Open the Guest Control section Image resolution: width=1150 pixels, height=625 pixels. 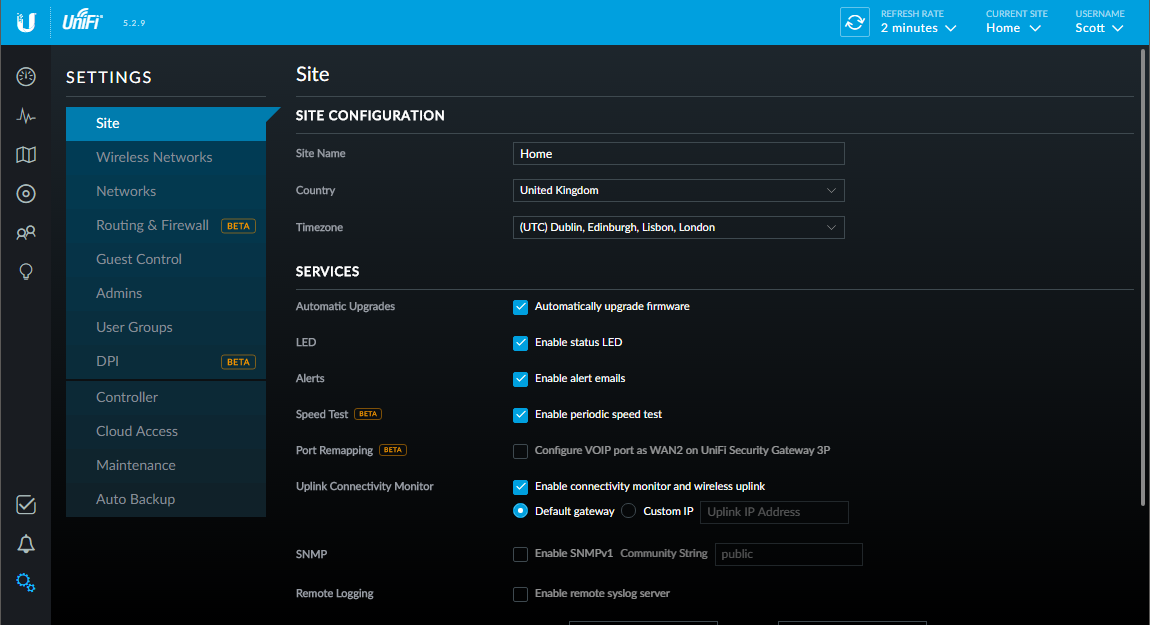coord(138,258)
